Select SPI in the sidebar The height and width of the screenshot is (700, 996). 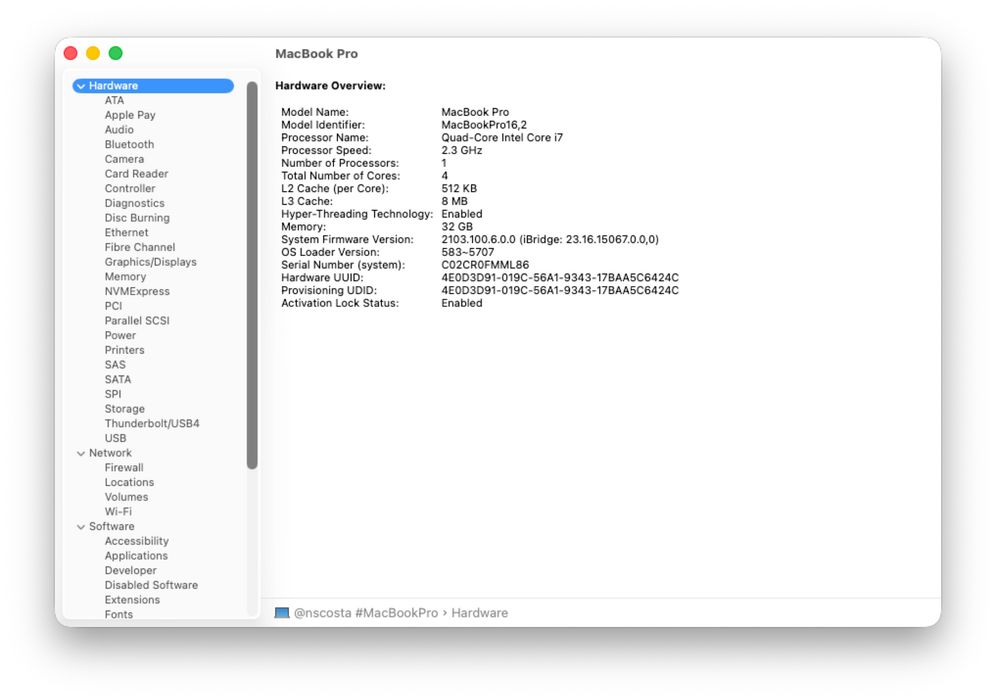click(112, 394)
